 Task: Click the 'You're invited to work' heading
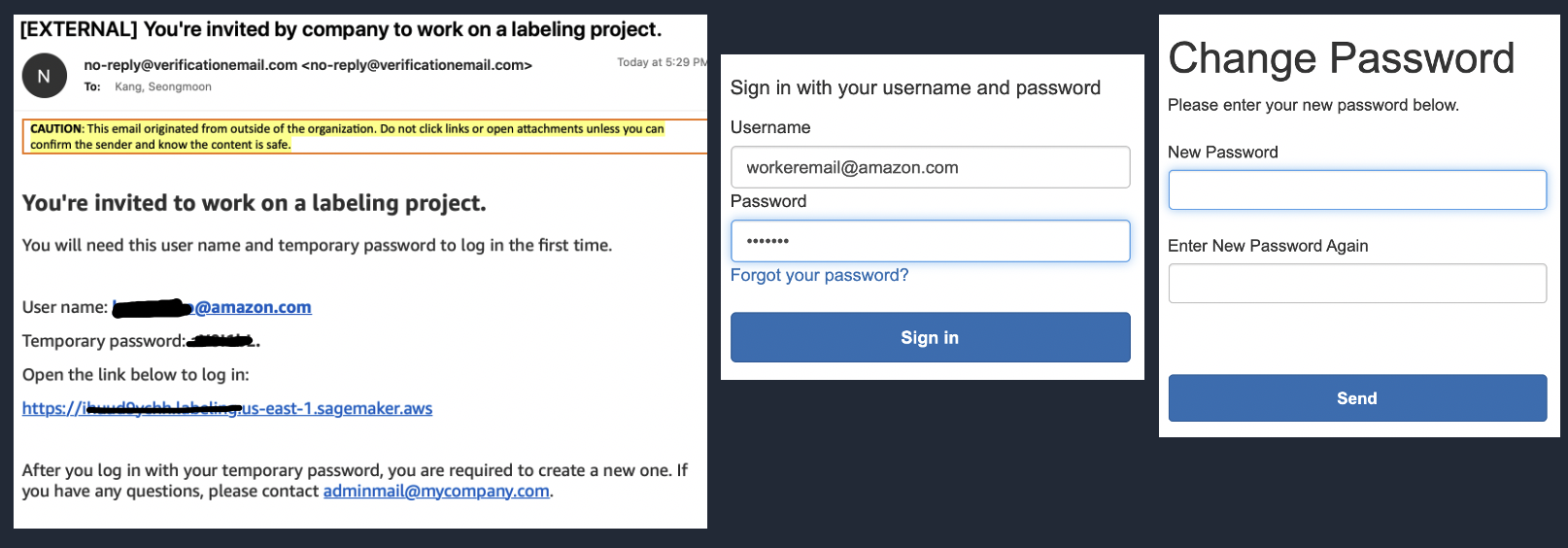254,203
